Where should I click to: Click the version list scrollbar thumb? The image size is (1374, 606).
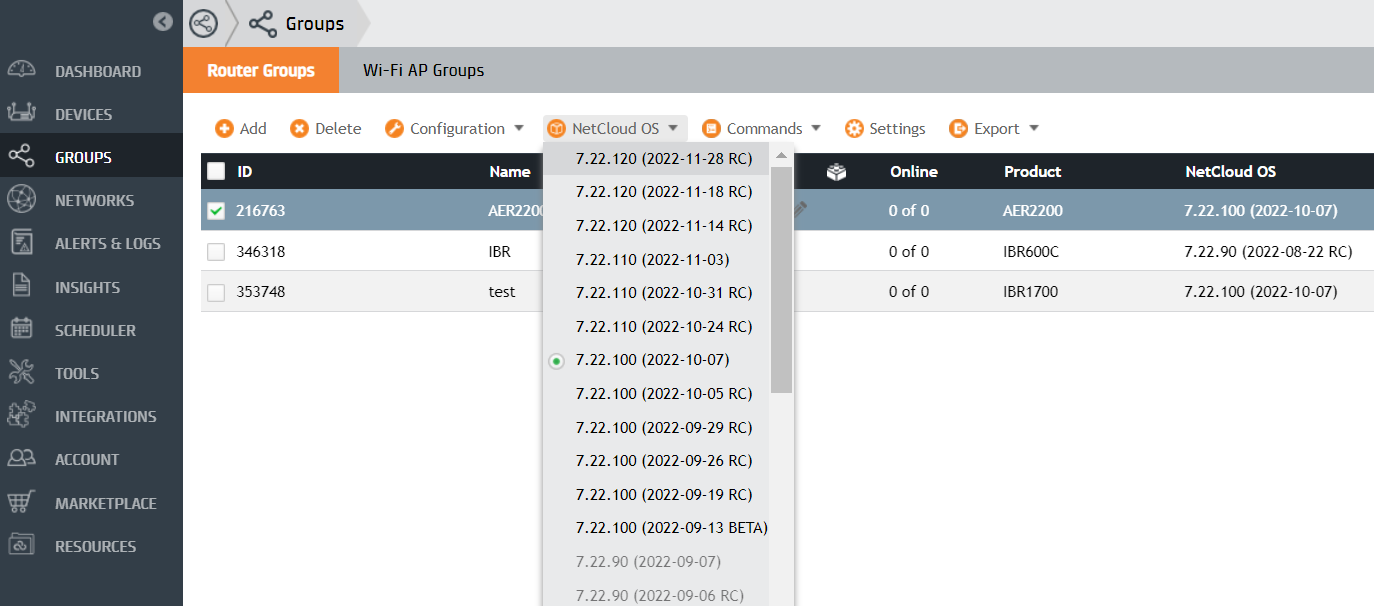[x=782, y=280]
